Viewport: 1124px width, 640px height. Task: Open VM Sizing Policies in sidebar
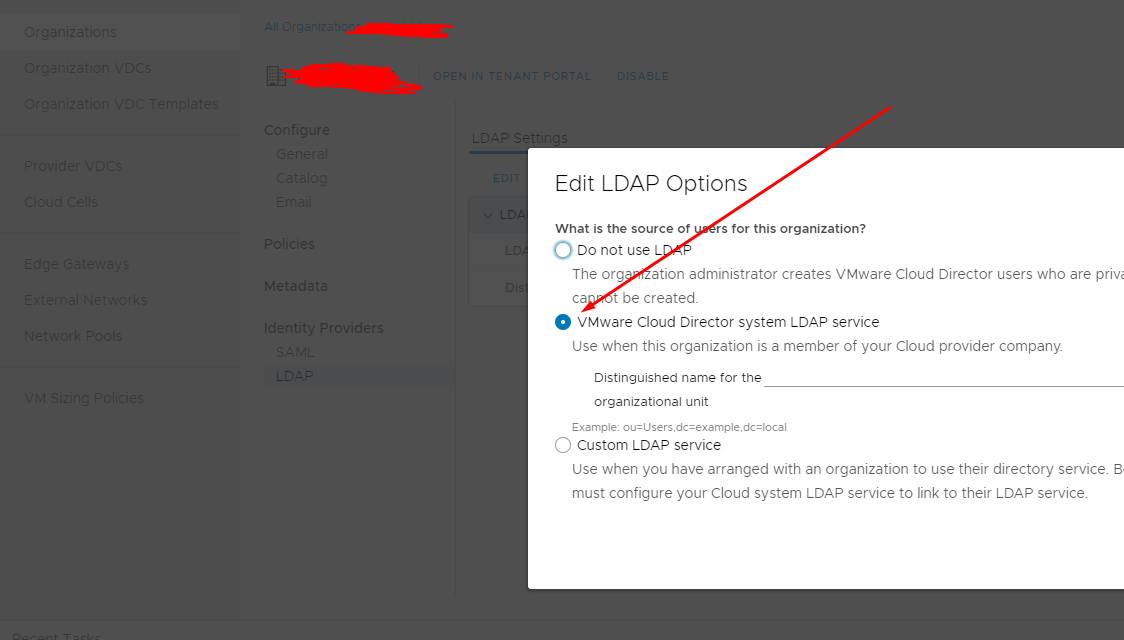point(84,398)
